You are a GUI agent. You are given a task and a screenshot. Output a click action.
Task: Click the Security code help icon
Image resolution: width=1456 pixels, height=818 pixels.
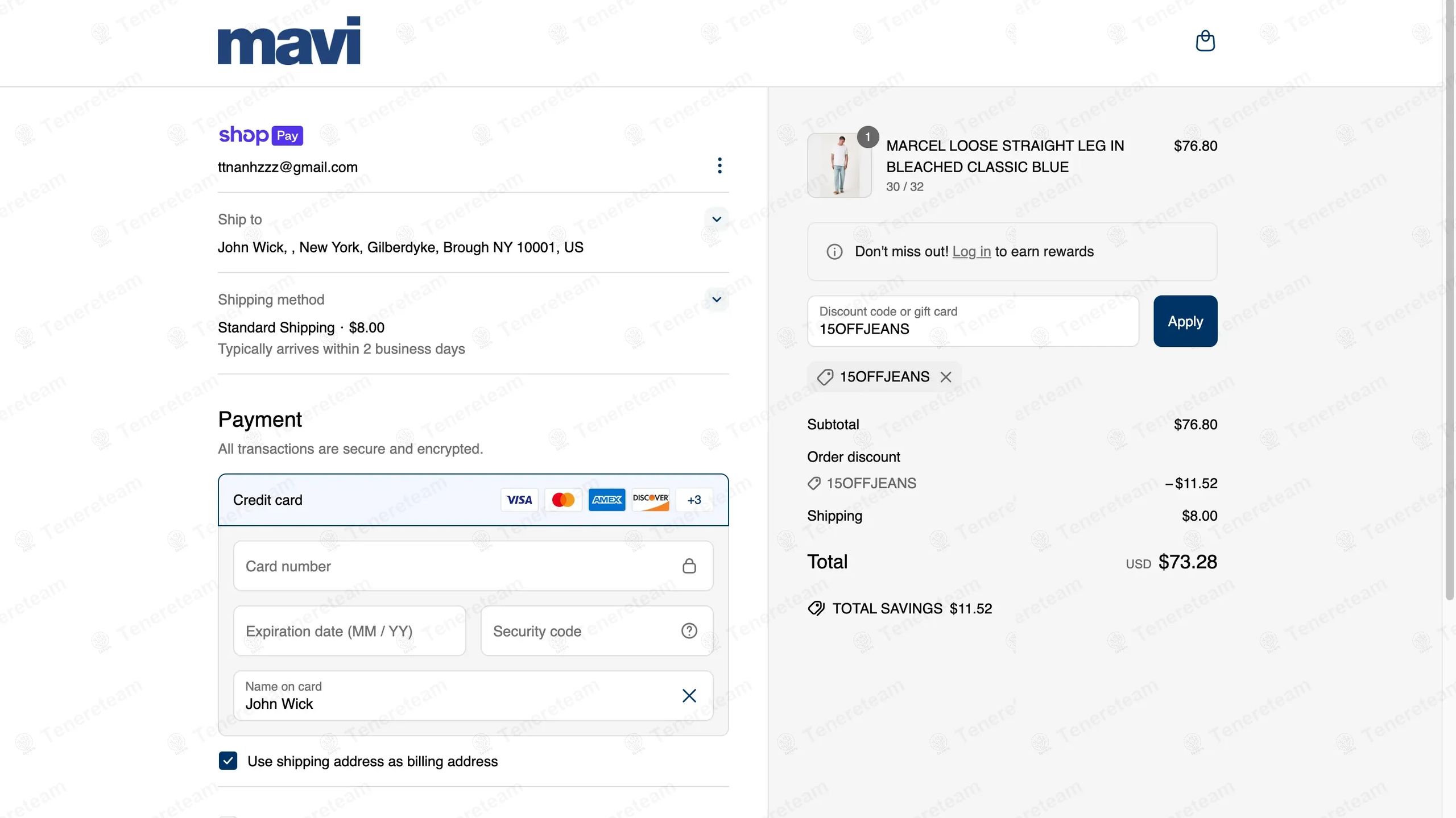click(x=689, y=631)
